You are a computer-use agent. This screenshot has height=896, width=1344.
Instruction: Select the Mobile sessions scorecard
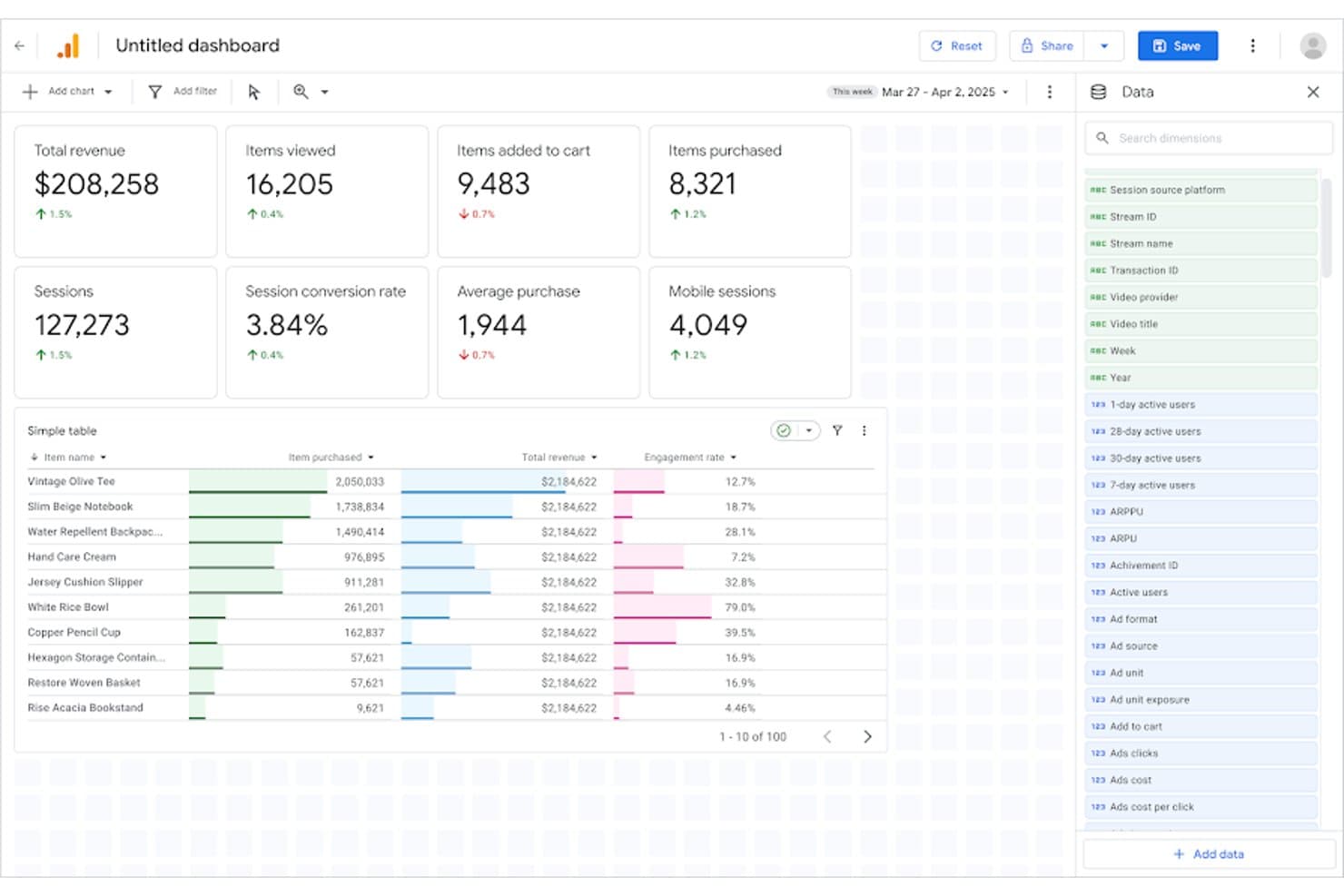point(749,332)
